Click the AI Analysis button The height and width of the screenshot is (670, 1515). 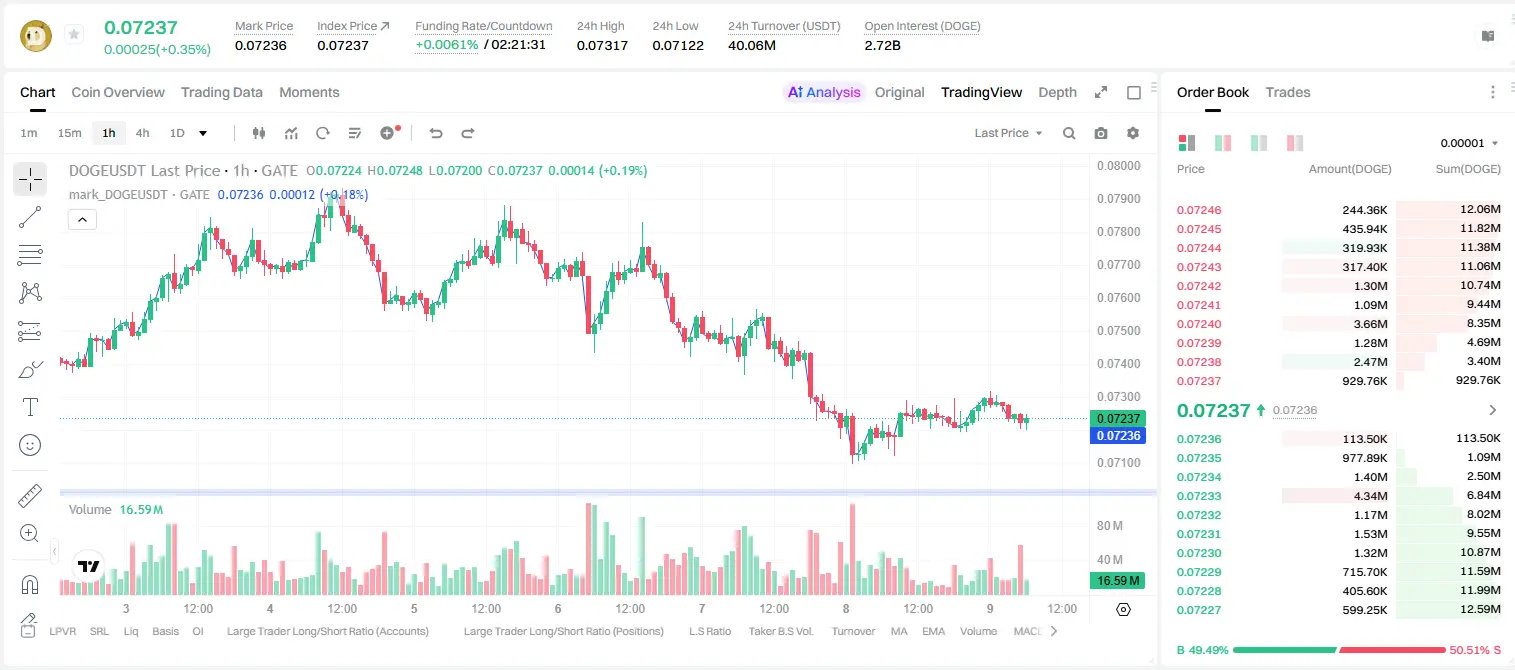pyautogui.click(x=824, y=92)
